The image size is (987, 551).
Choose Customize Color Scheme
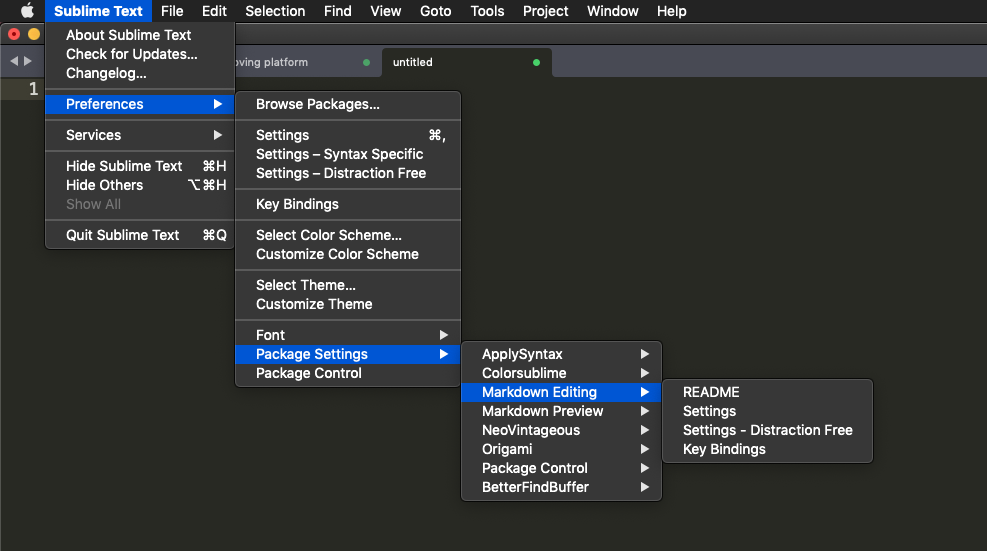(x=348, y=254)
